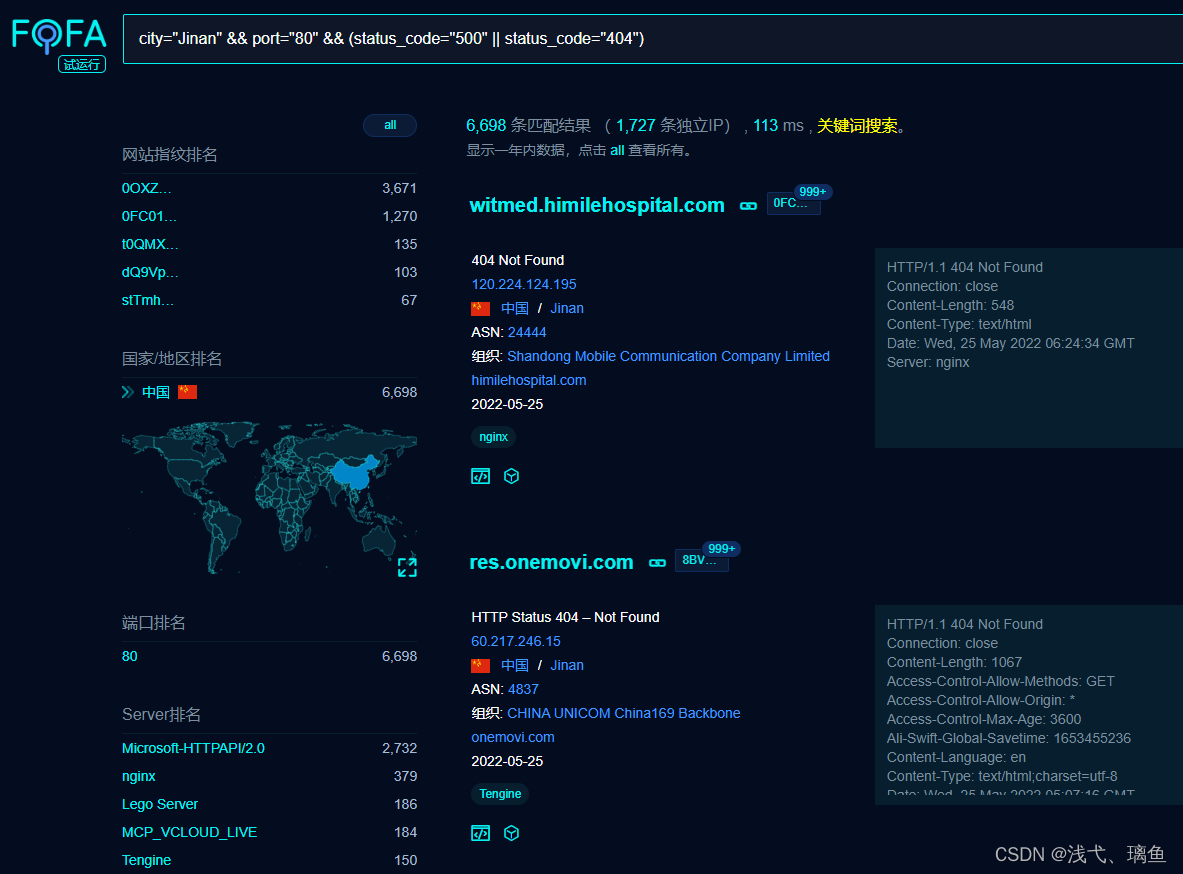Open link icon beside res.onemovi.com

click(657, 563)
